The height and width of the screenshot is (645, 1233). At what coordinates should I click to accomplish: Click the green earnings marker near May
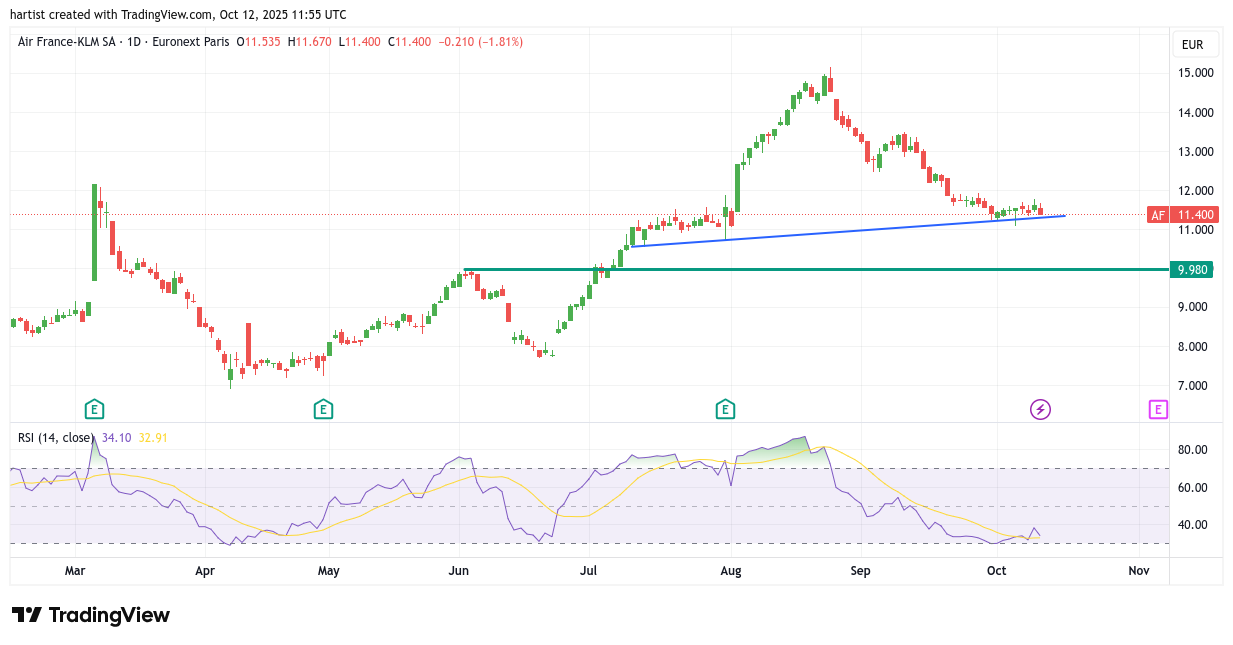[323, 409]
